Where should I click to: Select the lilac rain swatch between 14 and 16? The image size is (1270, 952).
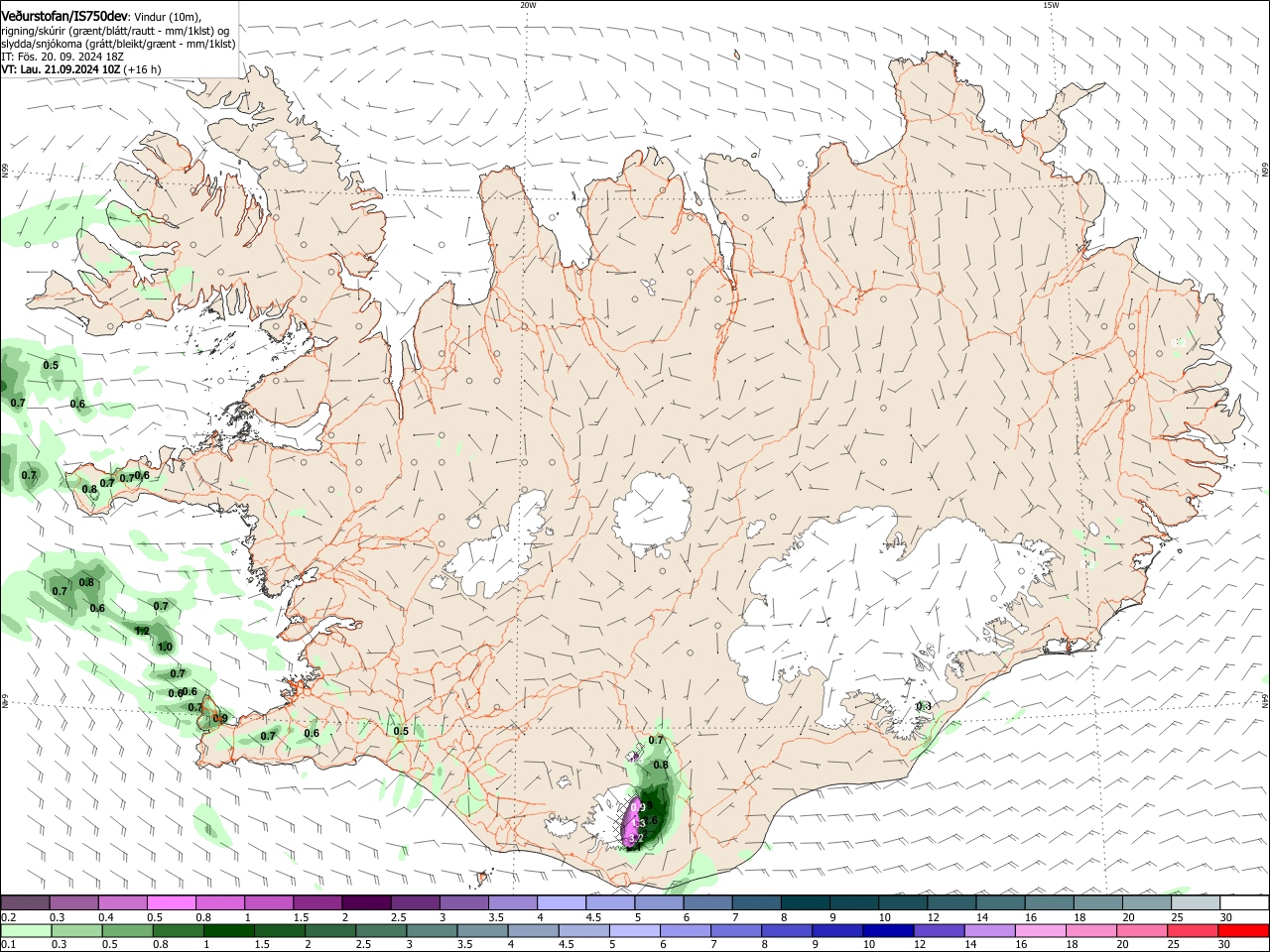pyautogui.click(x=990, y=930)
